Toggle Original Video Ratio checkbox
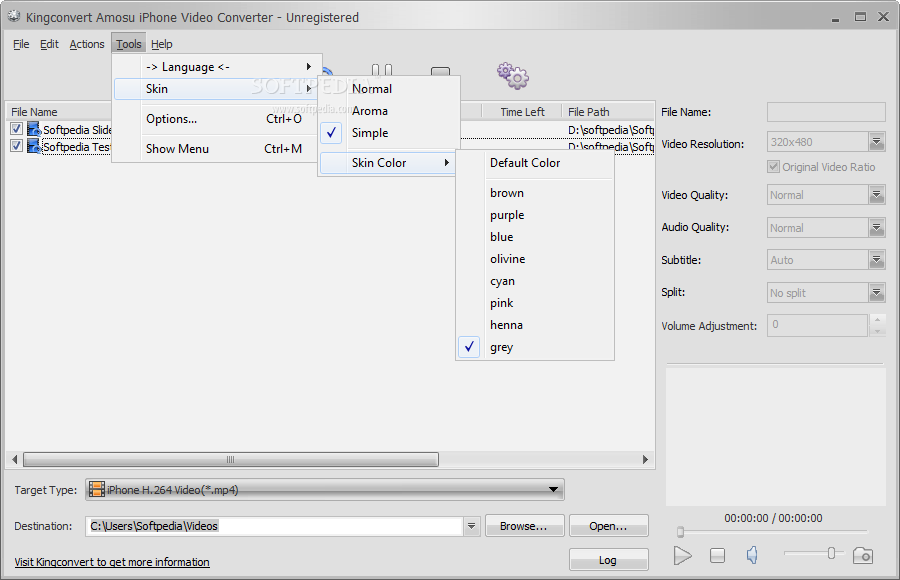This screenshot has width=900, height=580. pyautogui.click(x=773, y=167)
